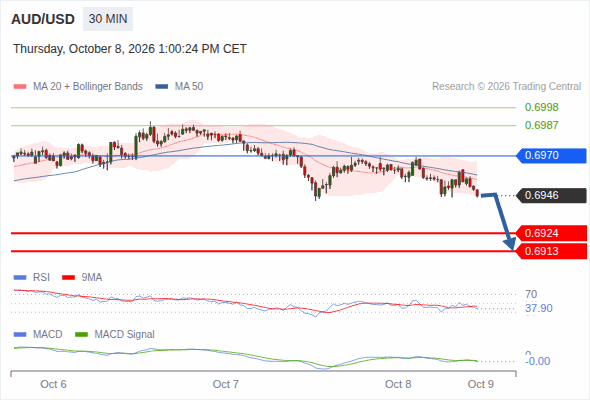Click the Oct 7 date axis label
Viewport: 590px width, 400px height.
click(225, 384)
